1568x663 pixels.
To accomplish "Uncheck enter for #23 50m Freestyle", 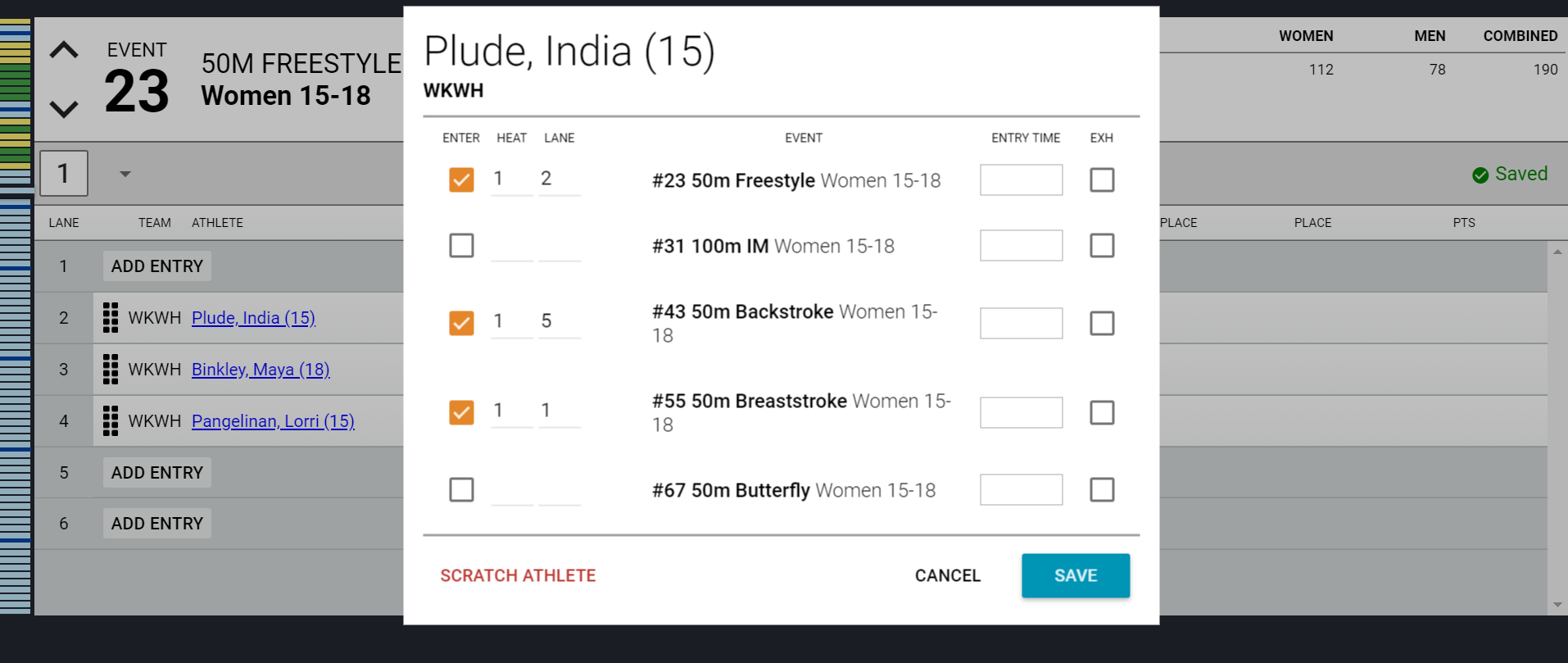I will pos(461,179).
